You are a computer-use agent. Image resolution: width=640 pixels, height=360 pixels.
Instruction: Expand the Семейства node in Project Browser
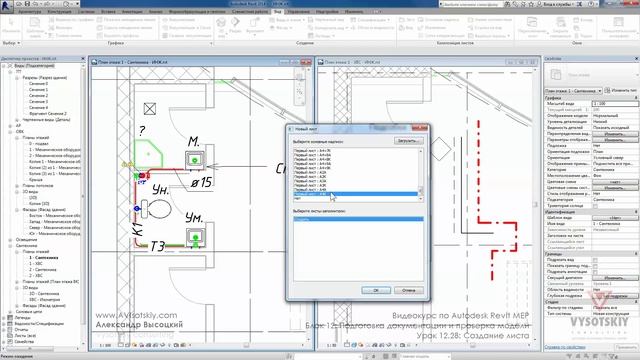pyautogui.click(x=4, y=342)
